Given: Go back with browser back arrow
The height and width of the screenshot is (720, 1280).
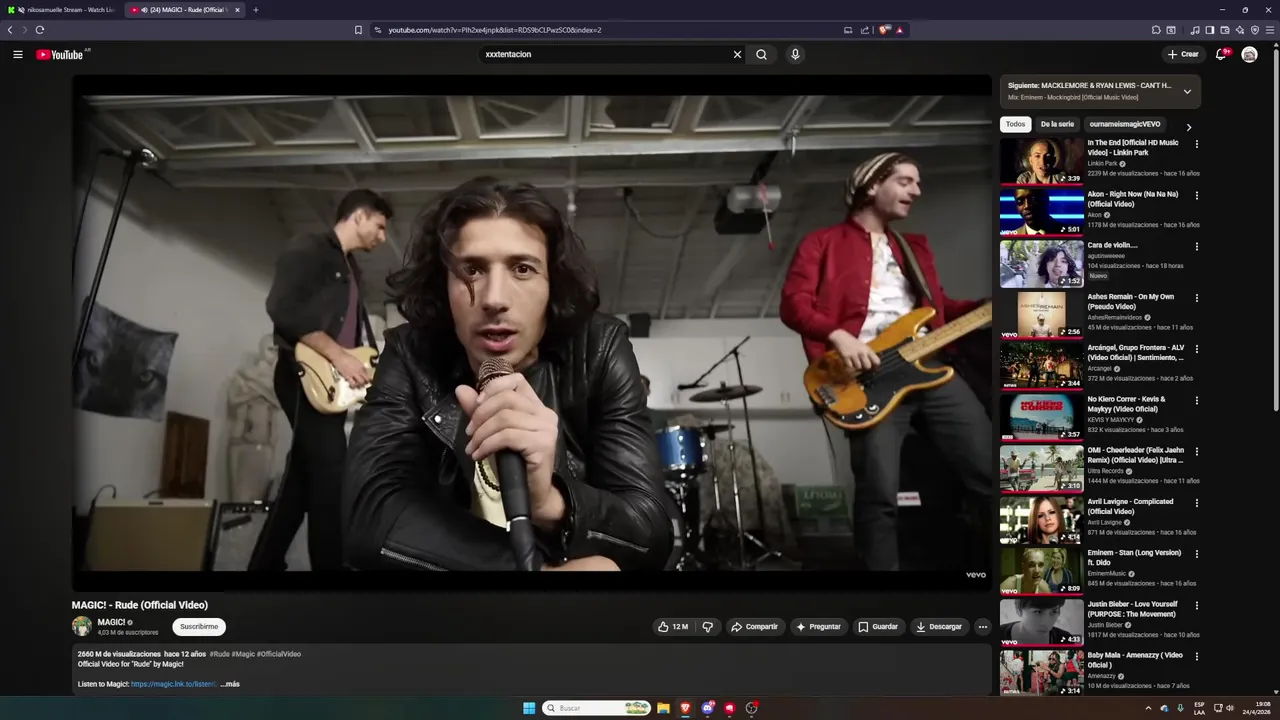Looking at the screenshot, I should coord(10,30).
